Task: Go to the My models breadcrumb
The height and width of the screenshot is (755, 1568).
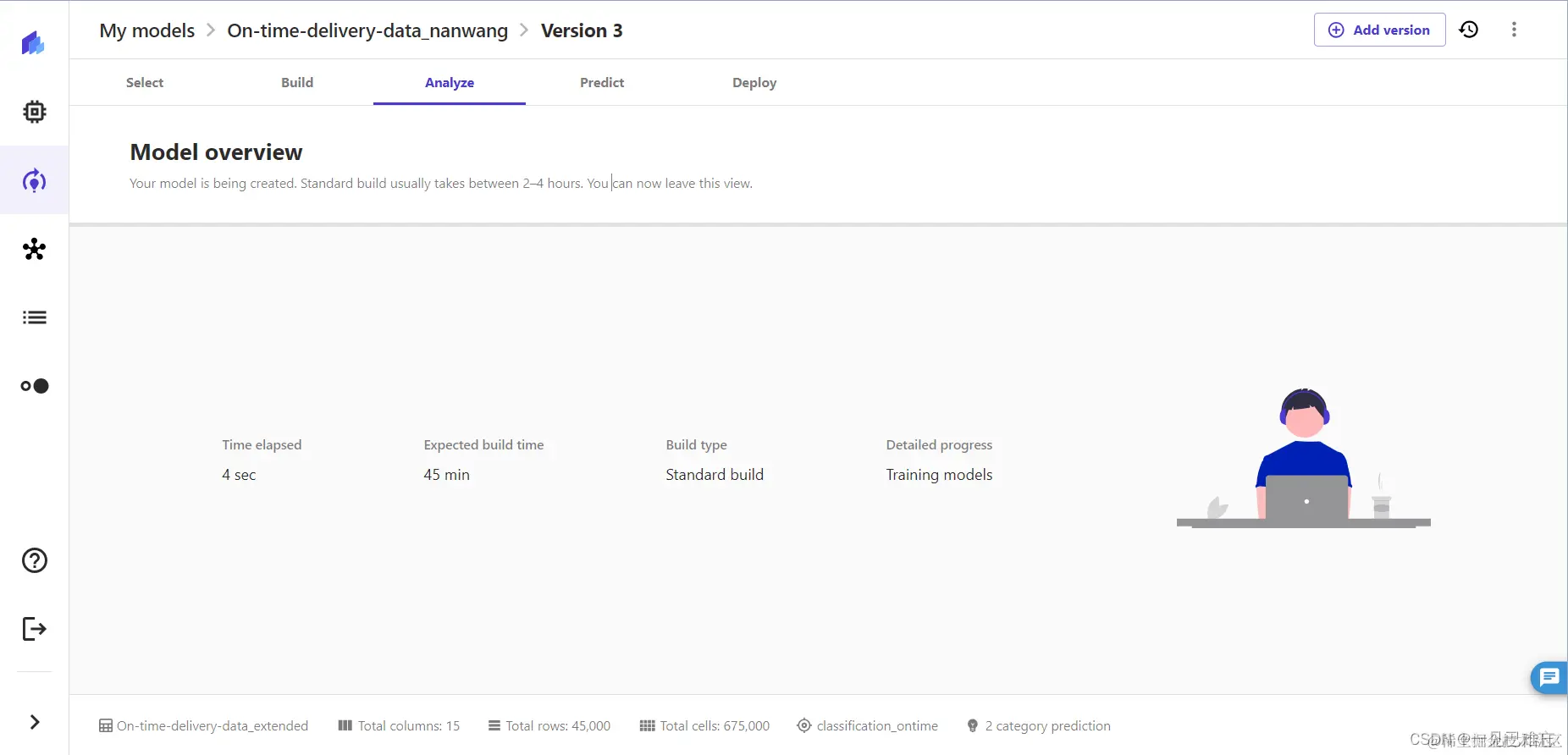Action: click(x=147, y=30)
